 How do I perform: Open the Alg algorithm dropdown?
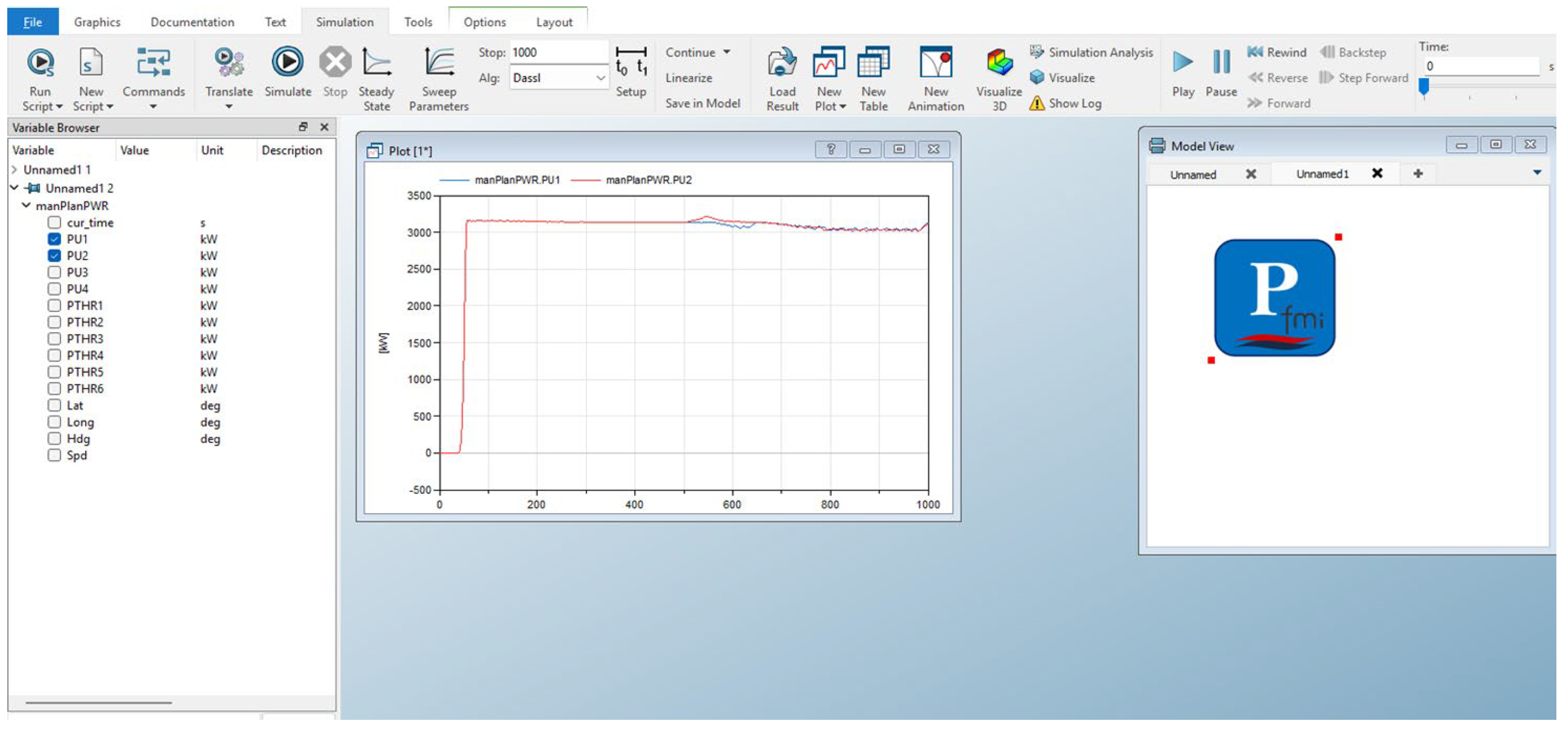[600, 78]
